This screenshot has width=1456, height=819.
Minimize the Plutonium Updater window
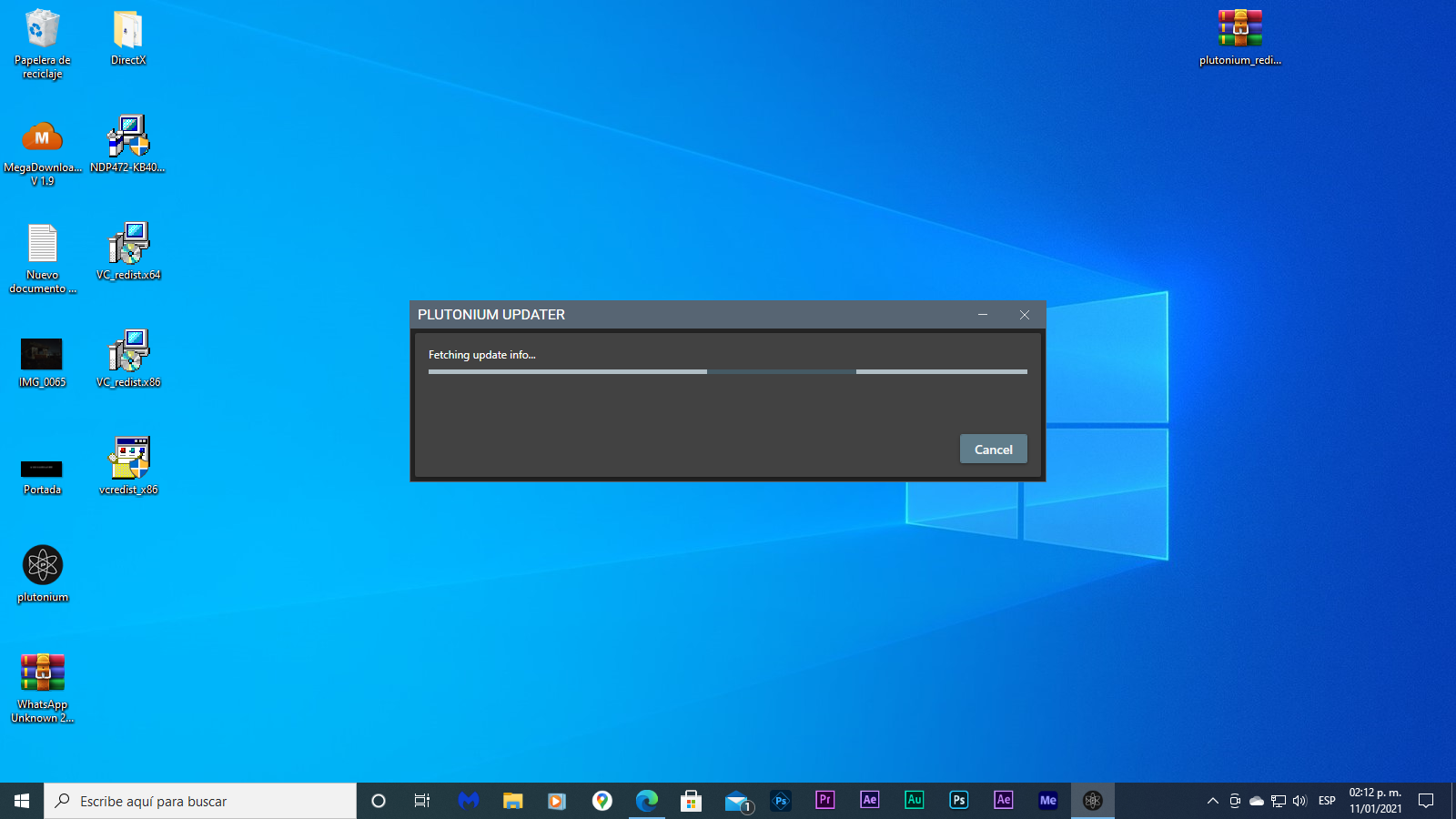[x=983, y=315]
